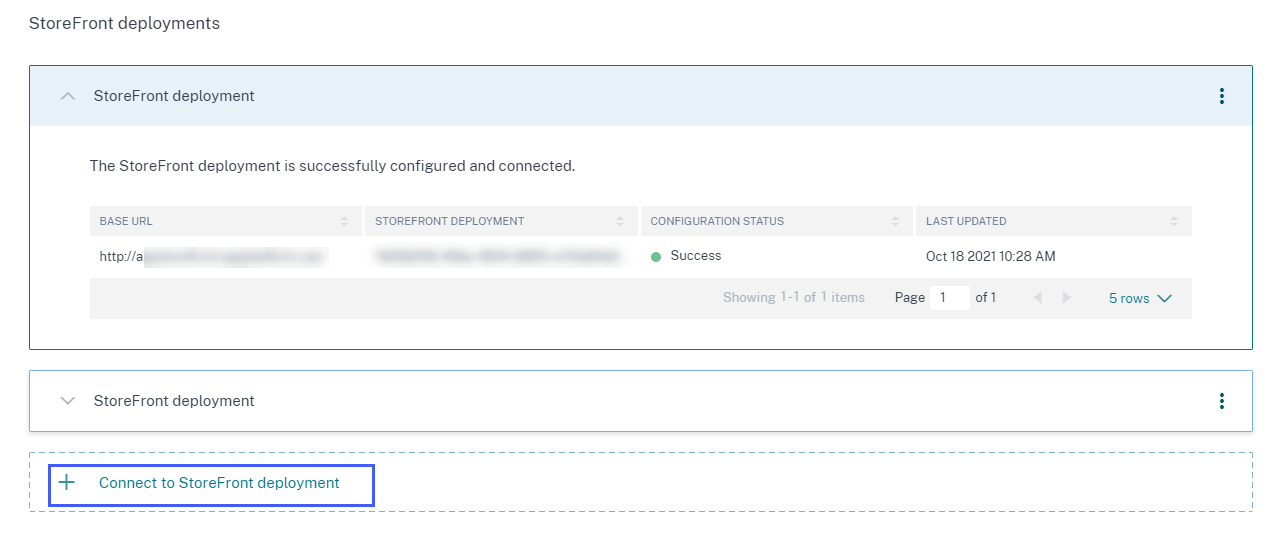Open the second StoreFront deployment's three-dot menu
The height and width of the screenshot is (536, 1282).
click(1221, 401)
